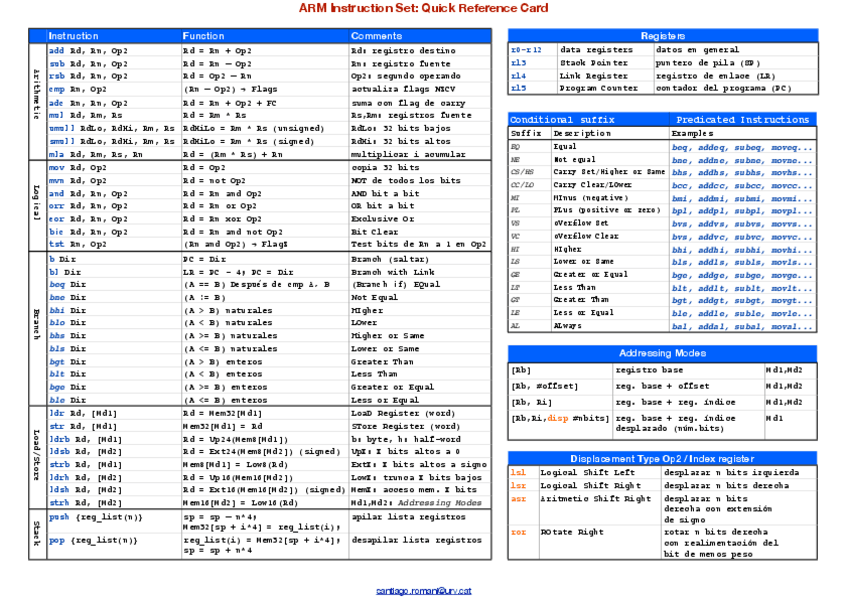Select the 'r0-r12' register entry
This screenshot has height=599, width=848.
pyautogui.click(x=526, y=49)
